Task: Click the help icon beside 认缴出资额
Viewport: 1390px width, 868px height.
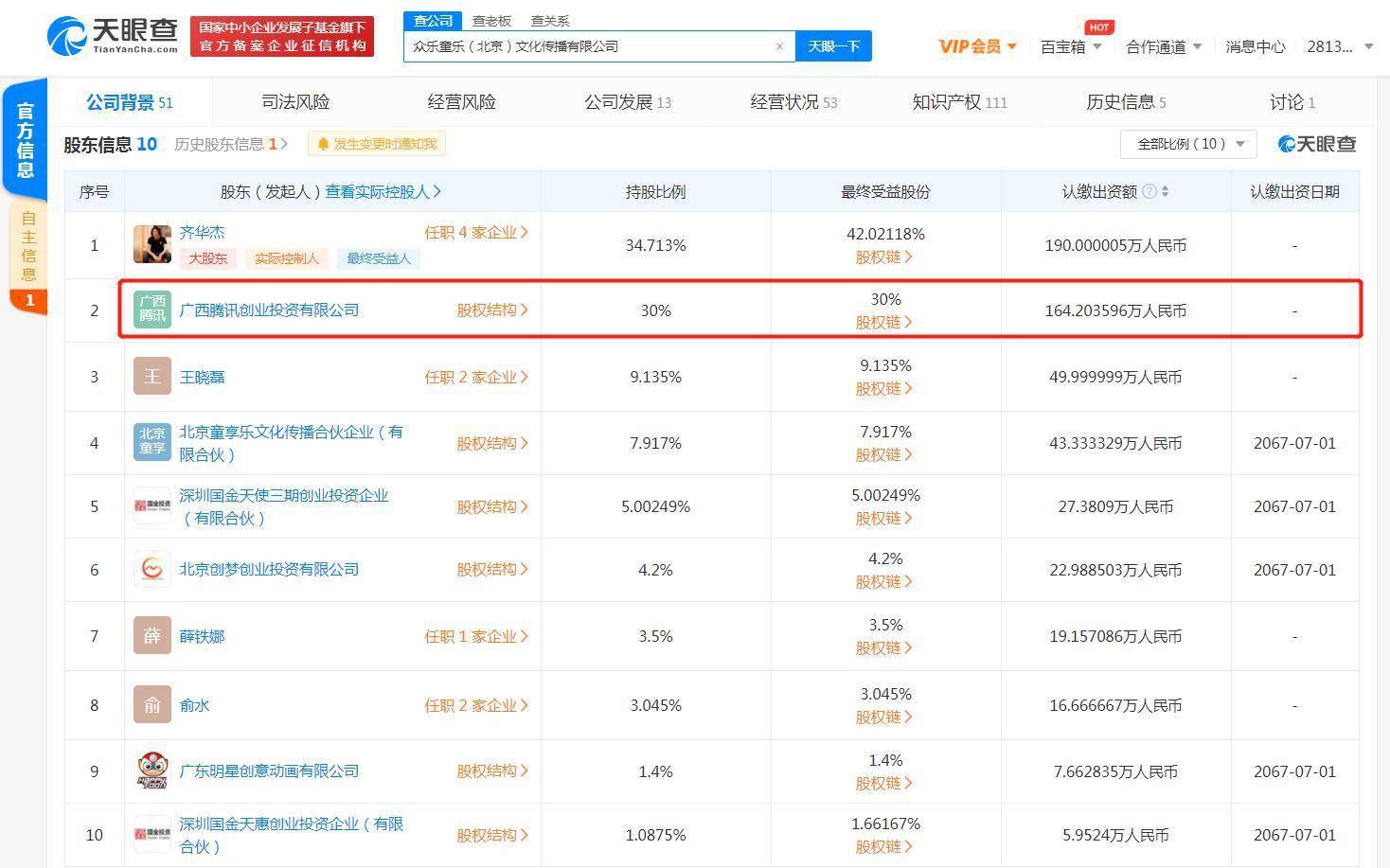Action: click(1149, 191)
